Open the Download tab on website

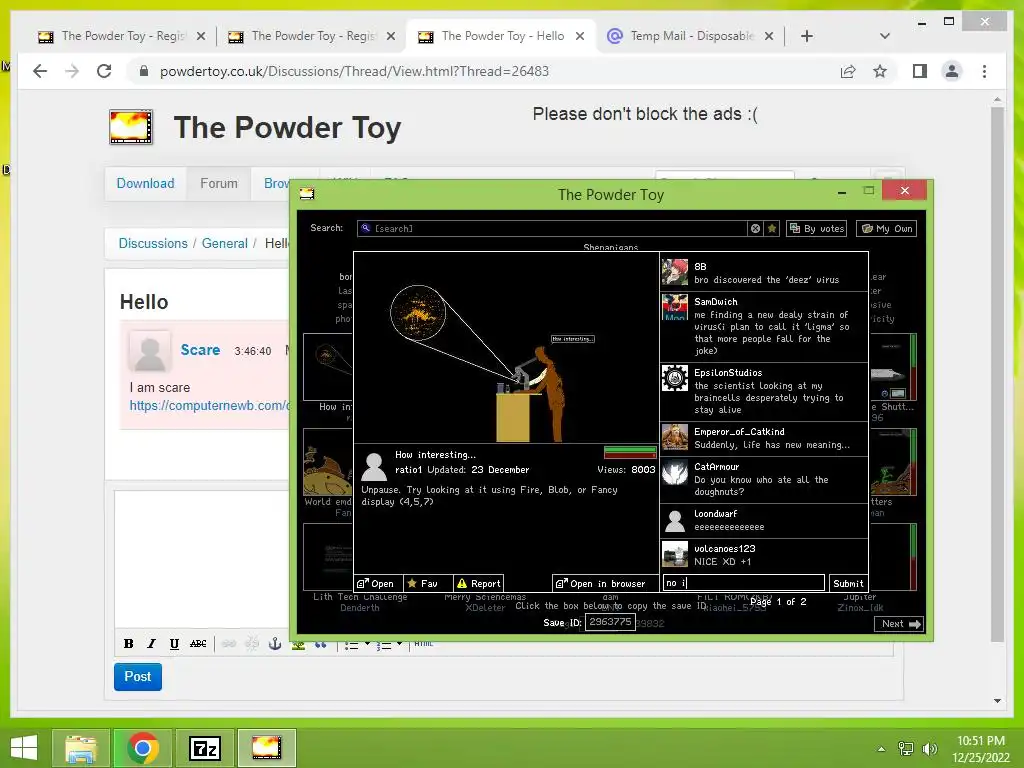145,184
